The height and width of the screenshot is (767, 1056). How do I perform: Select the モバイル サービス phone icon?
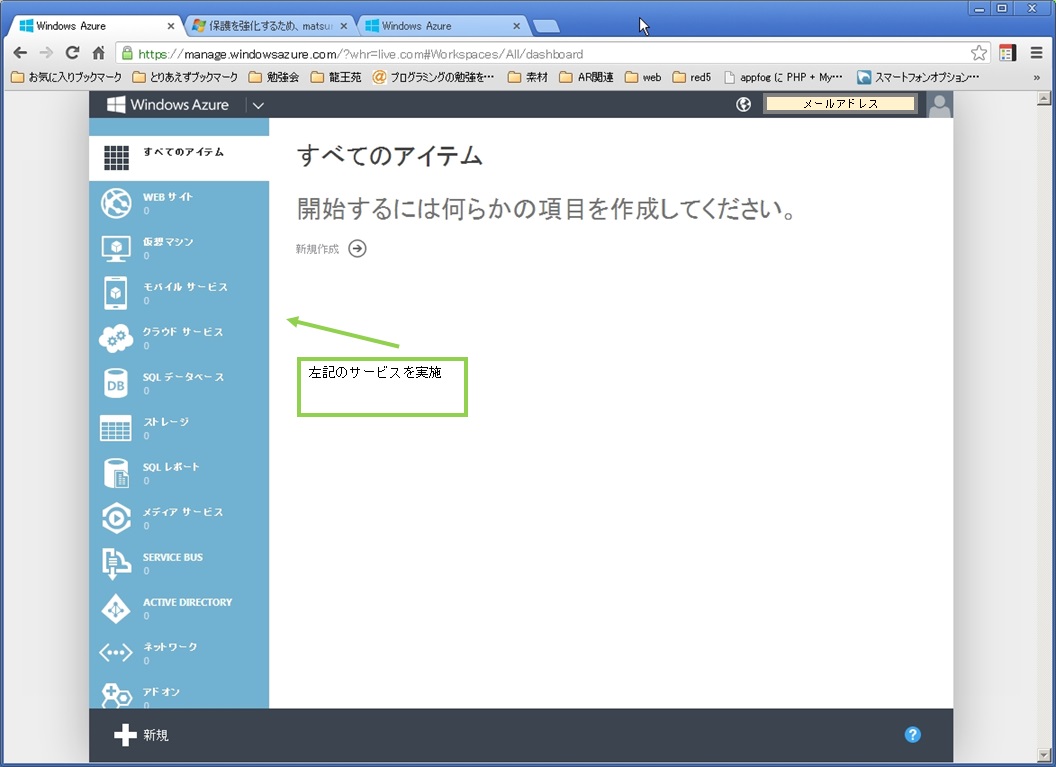coord(116,293)
